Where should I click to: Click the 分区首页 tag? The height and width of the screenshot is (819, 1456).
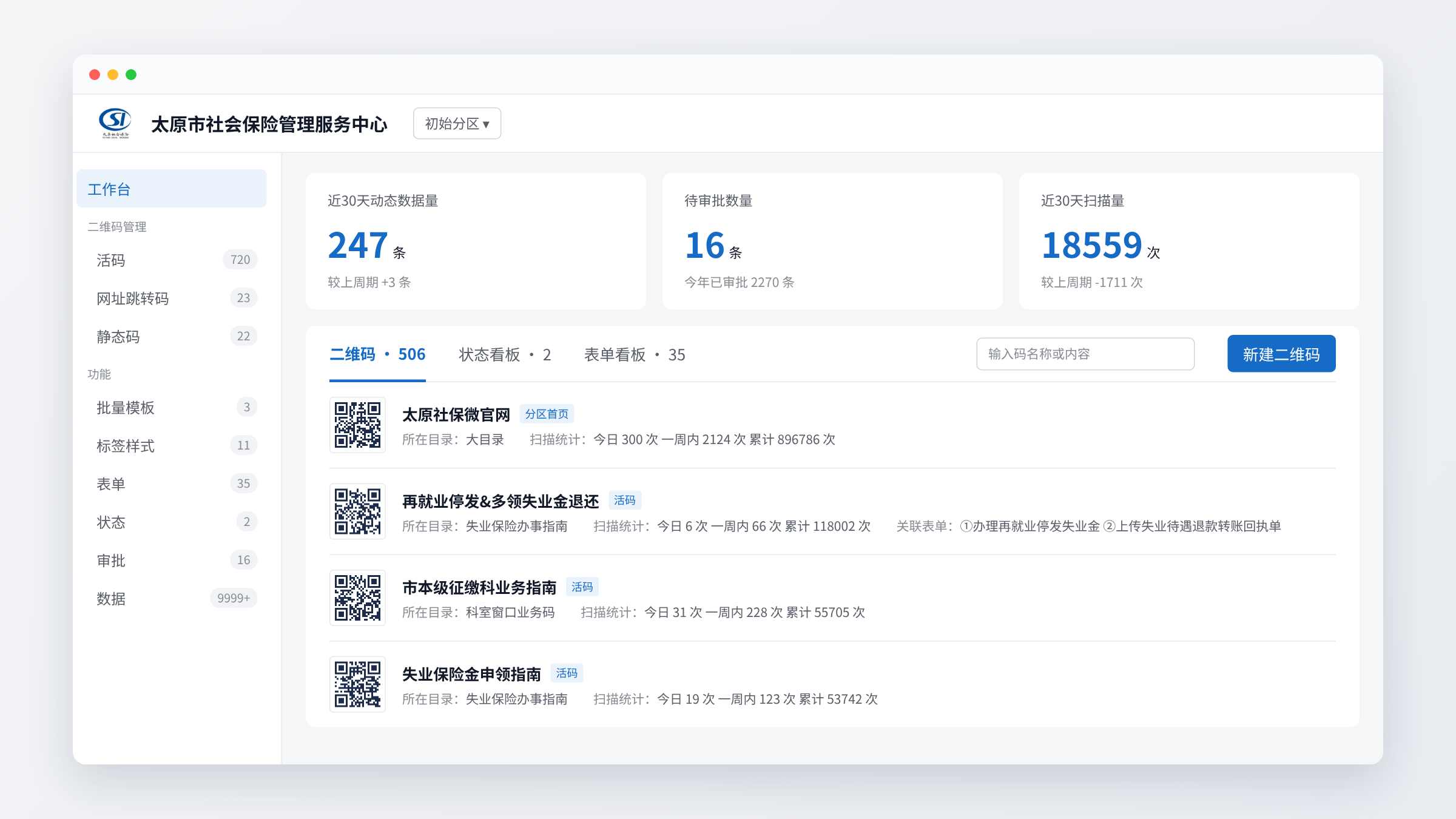tap(547, 414)
